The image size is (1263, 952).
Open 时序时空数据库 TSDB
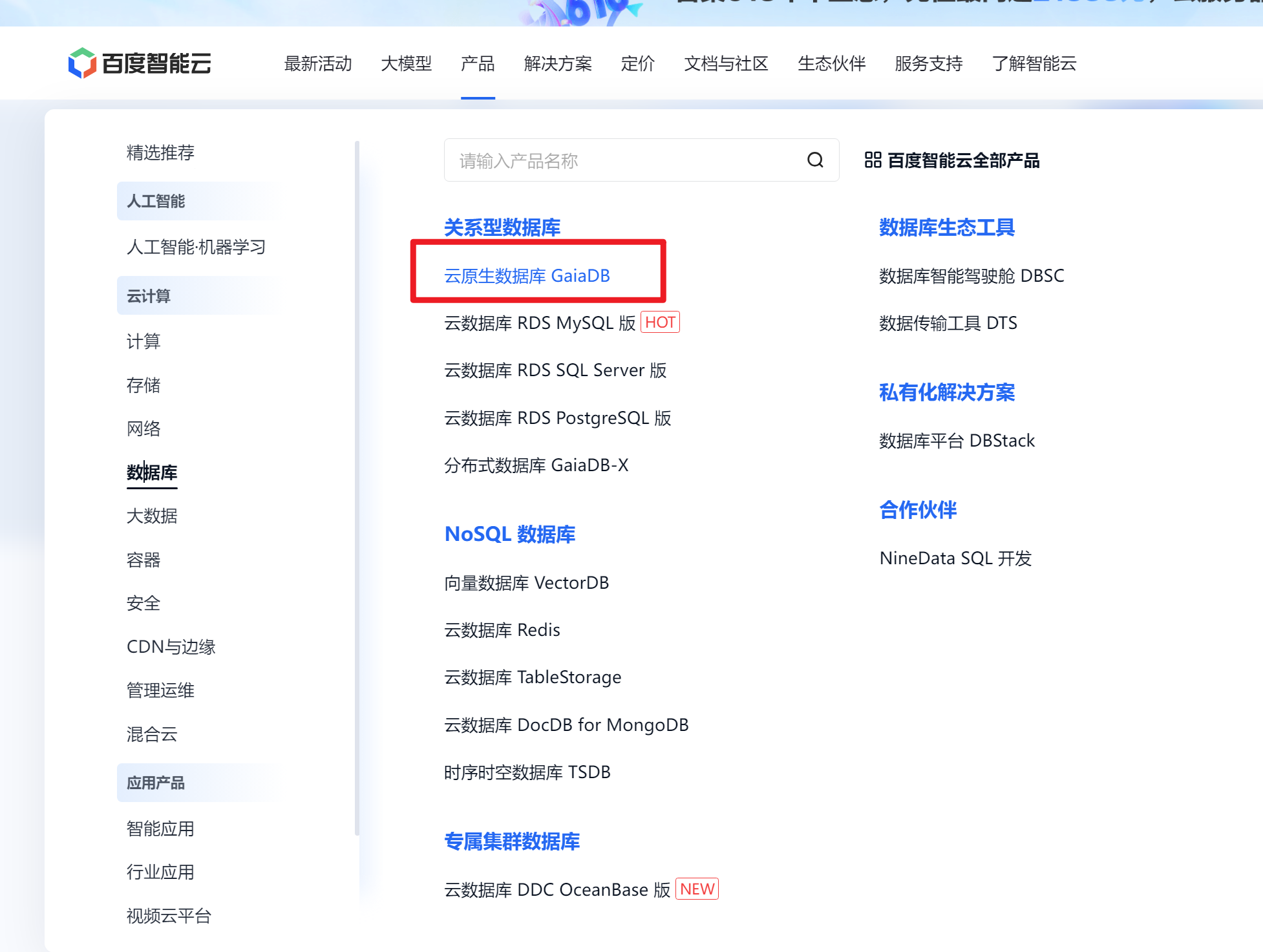click(527, 772)
